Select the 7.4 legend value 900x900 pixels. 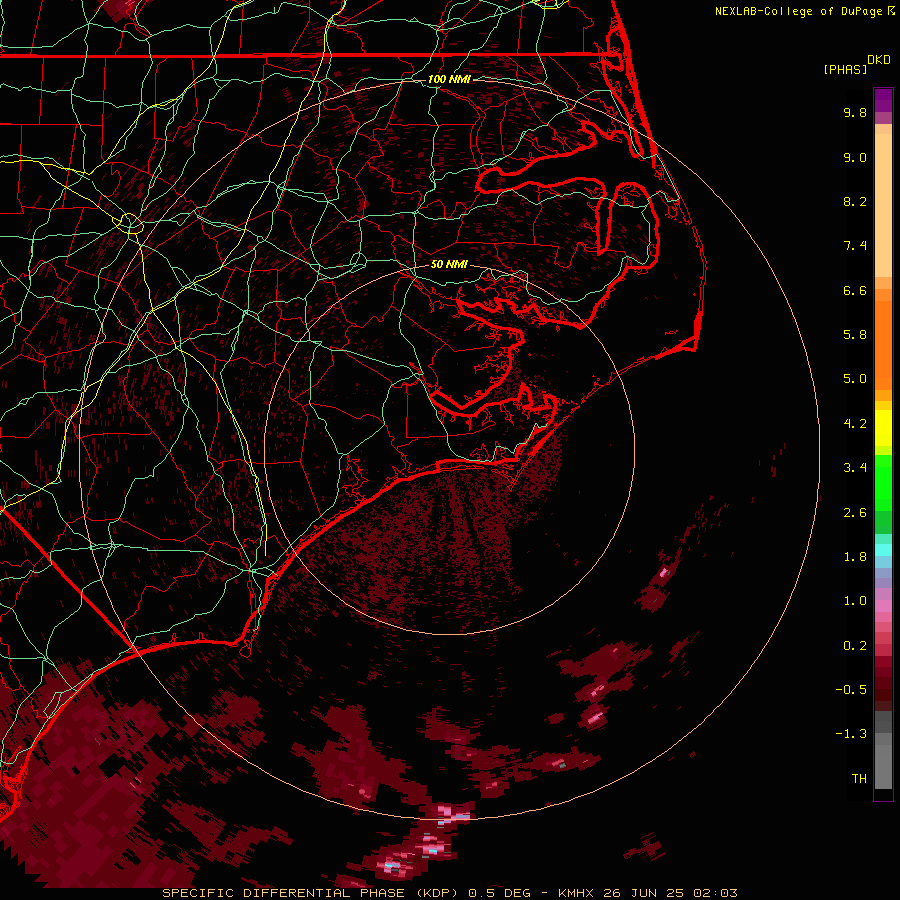click(x=855, y=246)
